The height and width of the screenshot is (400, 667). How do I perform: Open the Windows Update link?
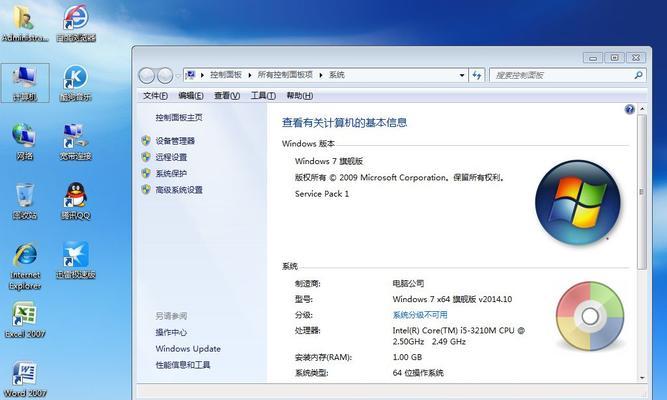tap(188, 349)
